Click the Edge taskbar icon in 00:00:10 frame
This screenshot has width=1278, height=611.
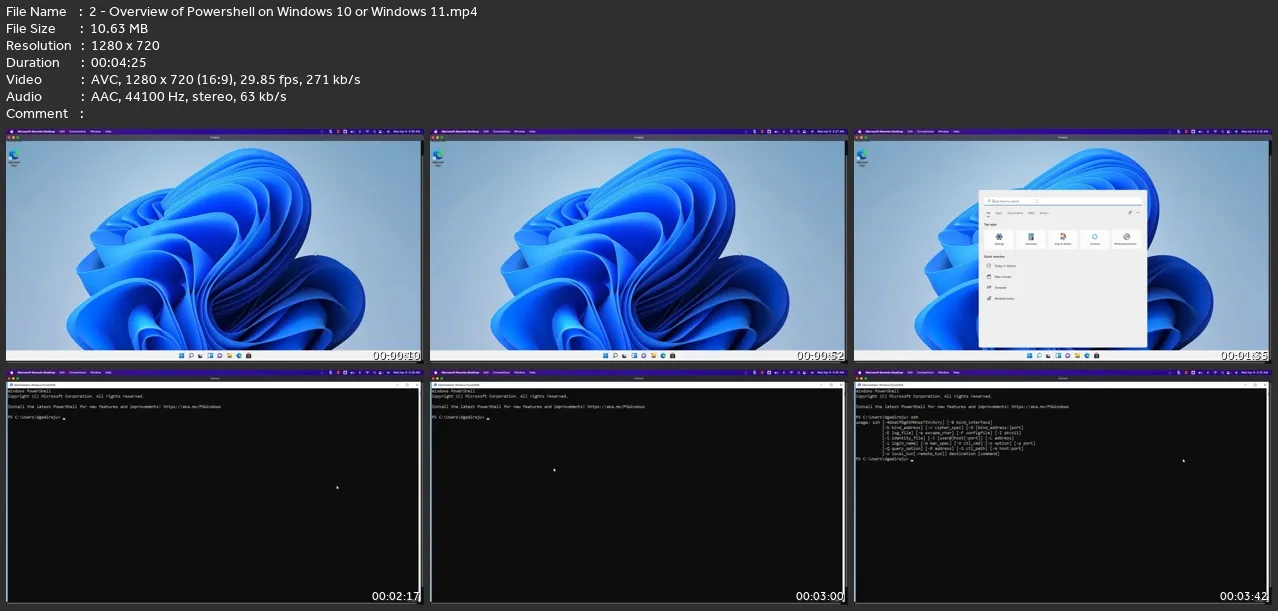239,355
